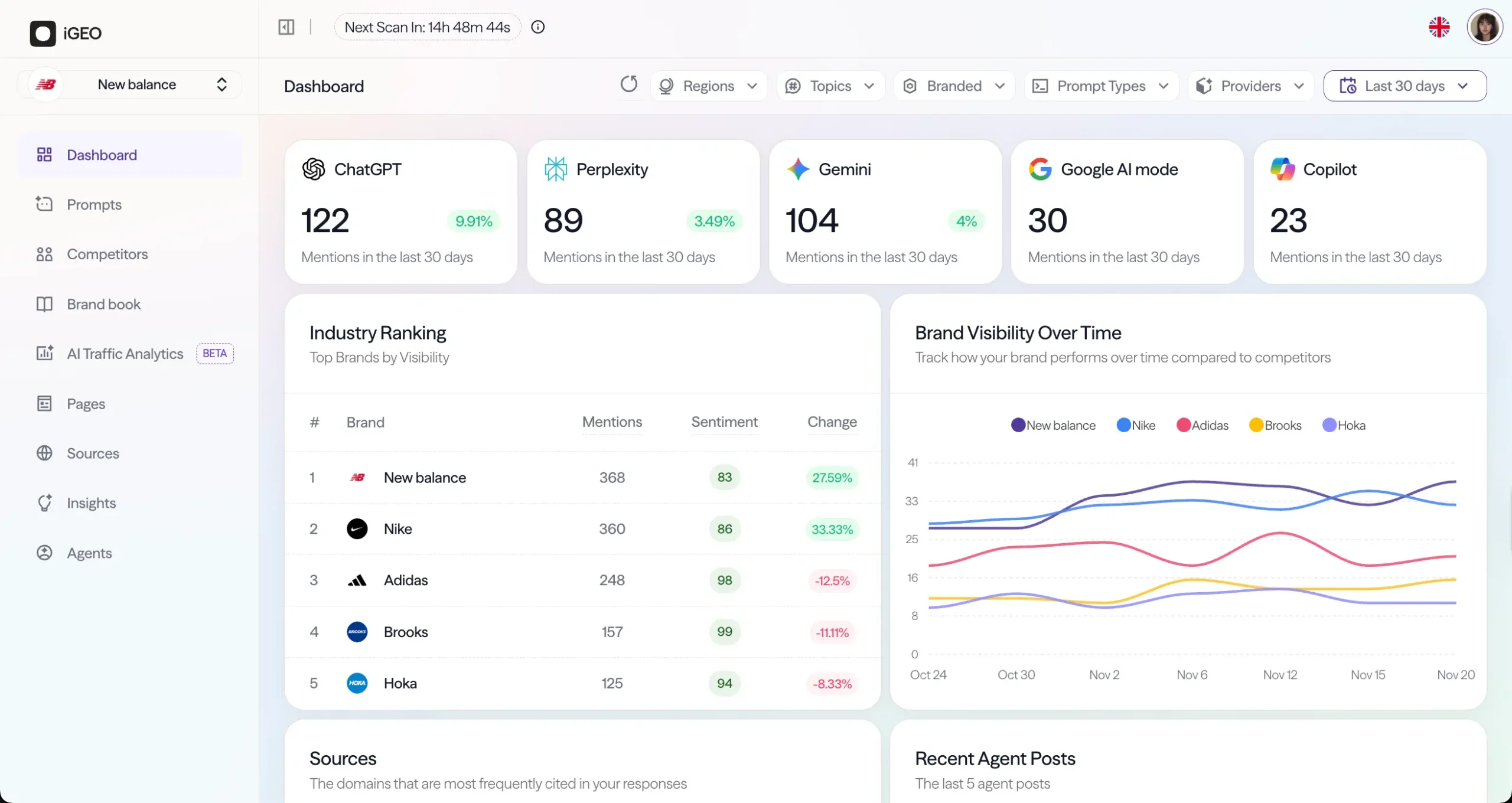This screenshot has width=1512, height=803.
Task: Click the ChatGPT logo icon
Action: [314, 169]
